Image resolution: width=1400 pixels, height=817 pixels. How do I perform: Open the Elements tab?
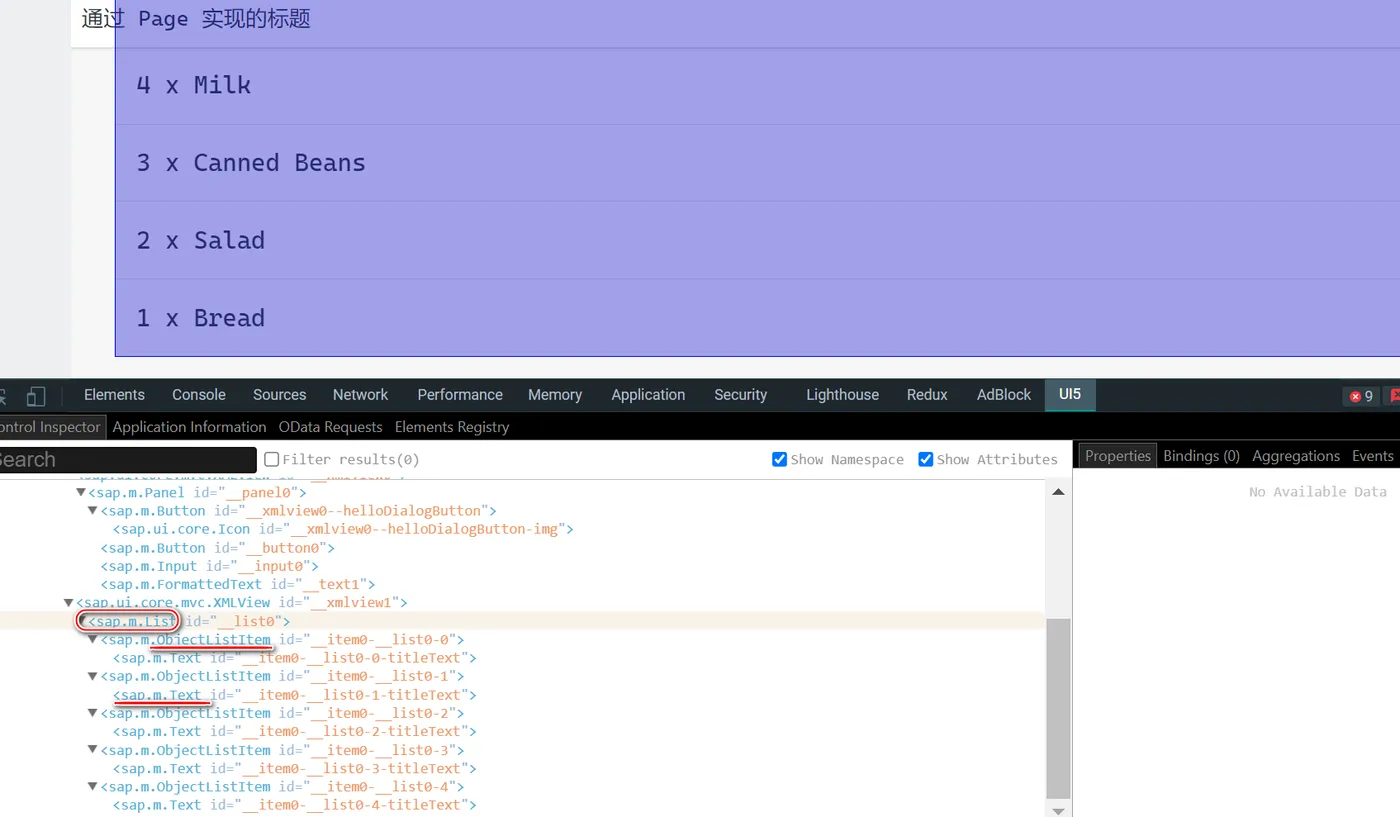114,395
